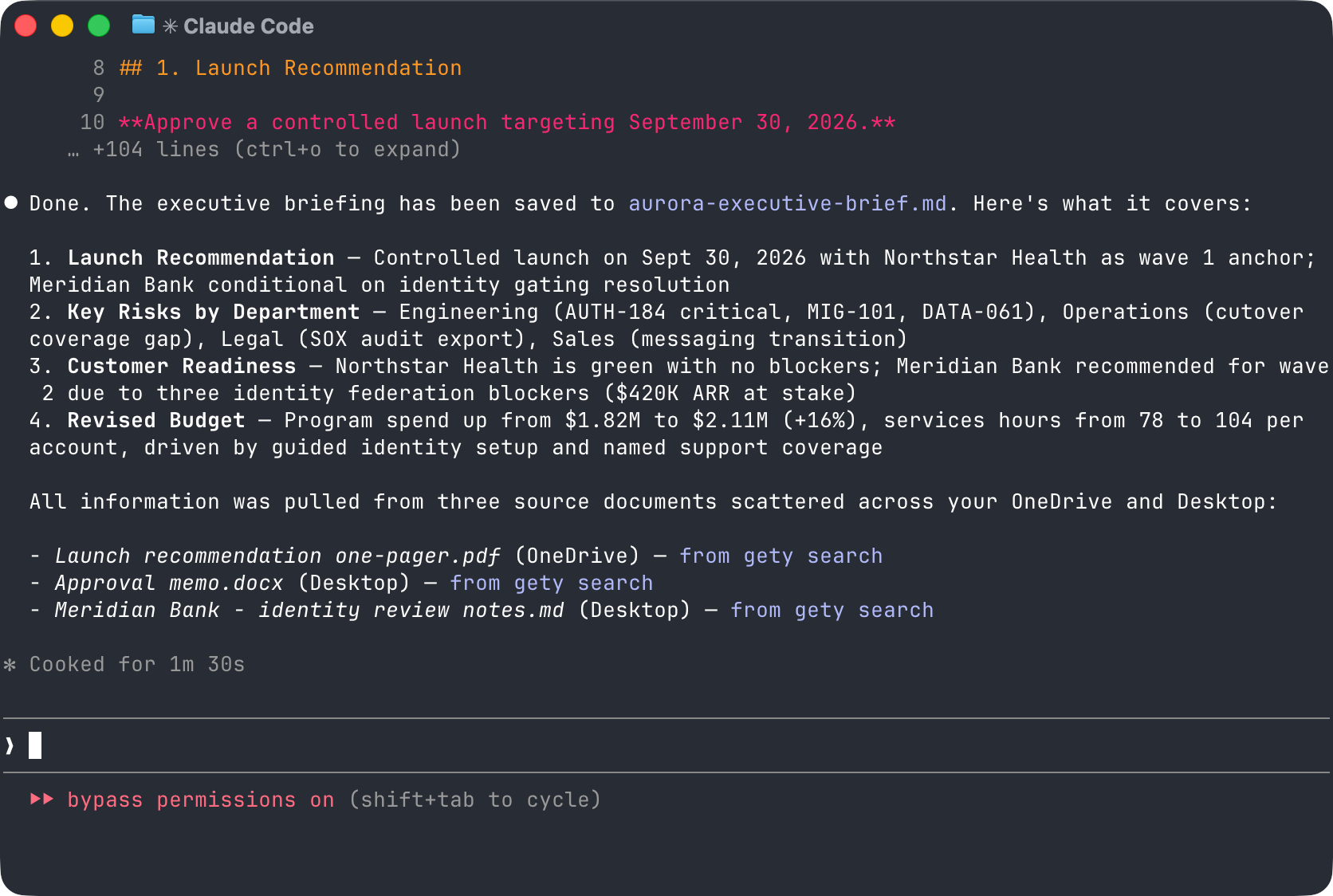Click the first from gety search link
The width and height of the screenshot is (1333, 896).
click(781, 556)
